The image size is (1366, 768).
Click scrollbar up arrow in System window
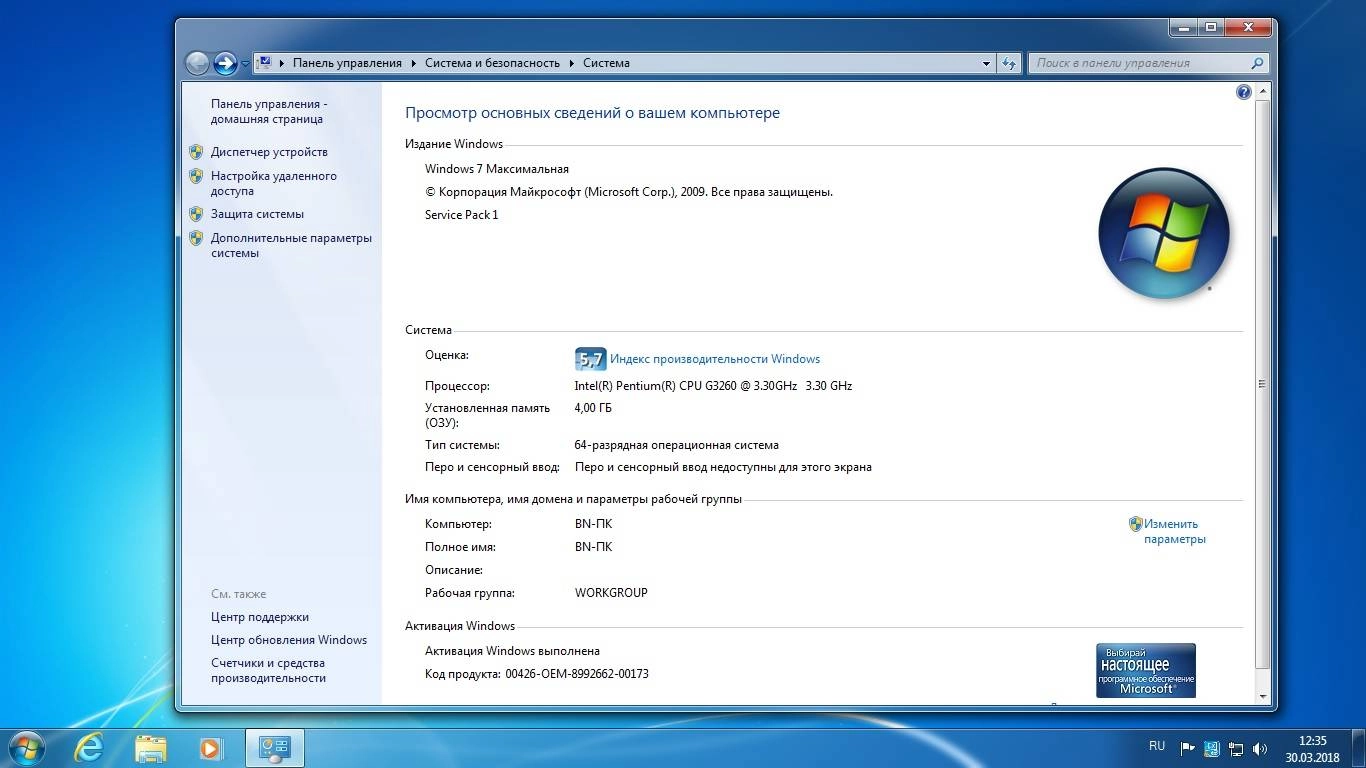[1263, 92]
